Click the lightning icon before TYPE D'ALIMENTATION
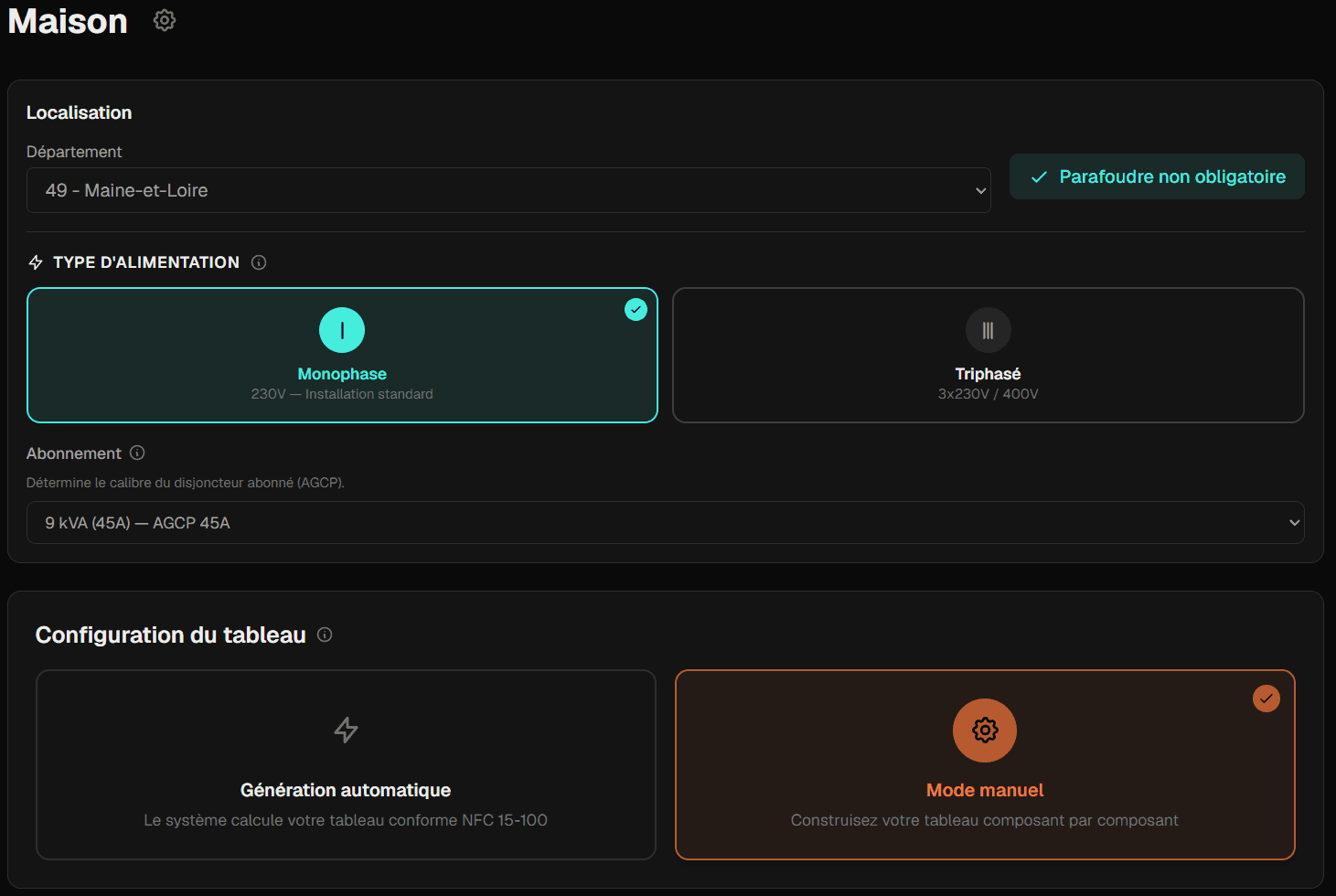Viewport: 1336px width, 896px height. click(x=36, y=261)
